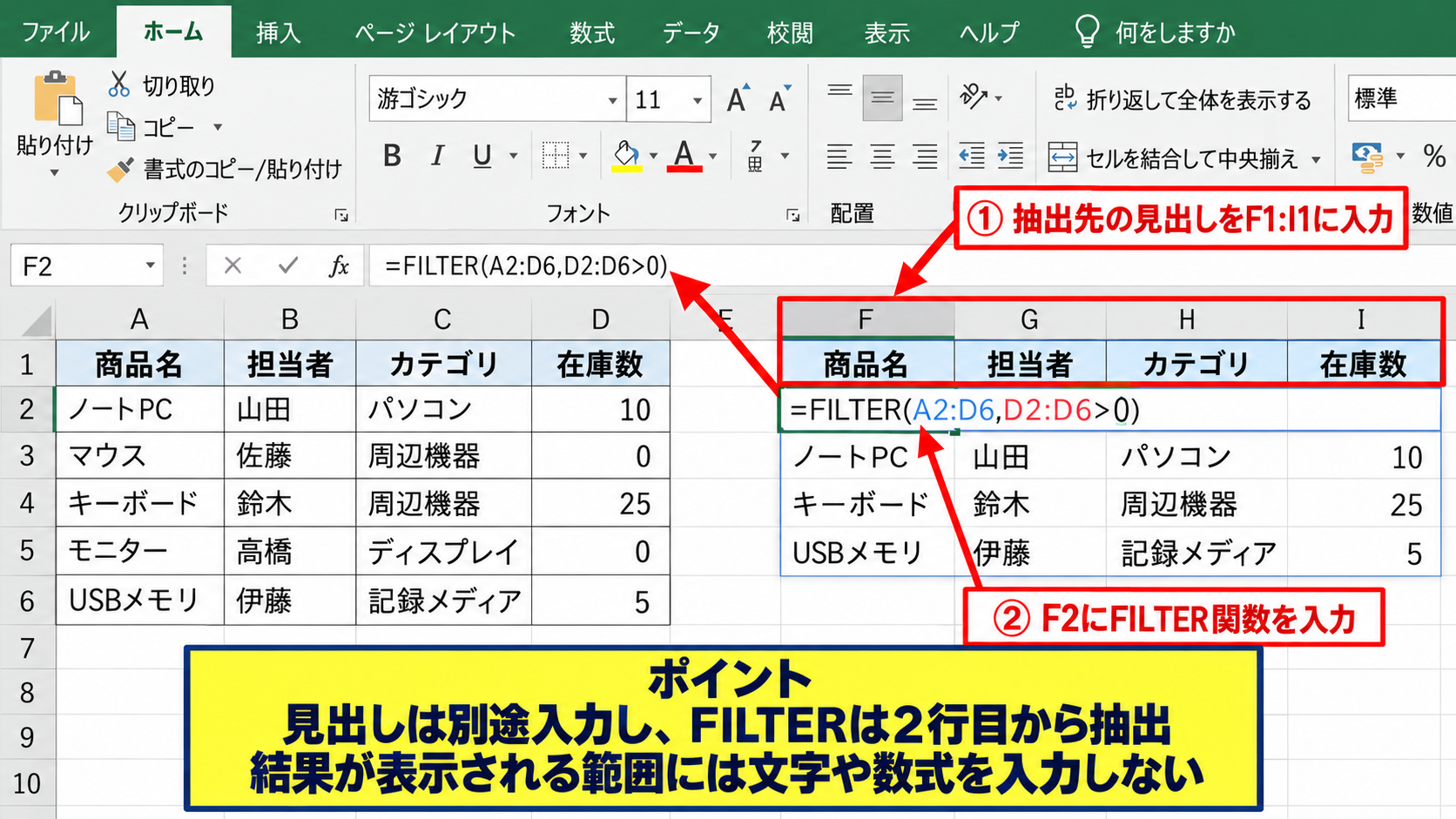Viewport: 1456px width, 819px height.
Task: Select the column D header
Action: pyautogui.click(x=600, y=319)
